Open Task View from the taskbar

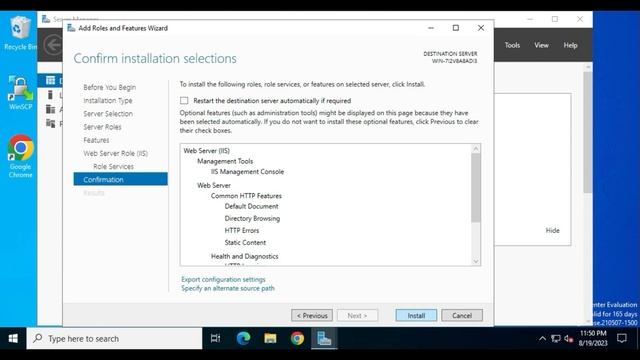215,338
